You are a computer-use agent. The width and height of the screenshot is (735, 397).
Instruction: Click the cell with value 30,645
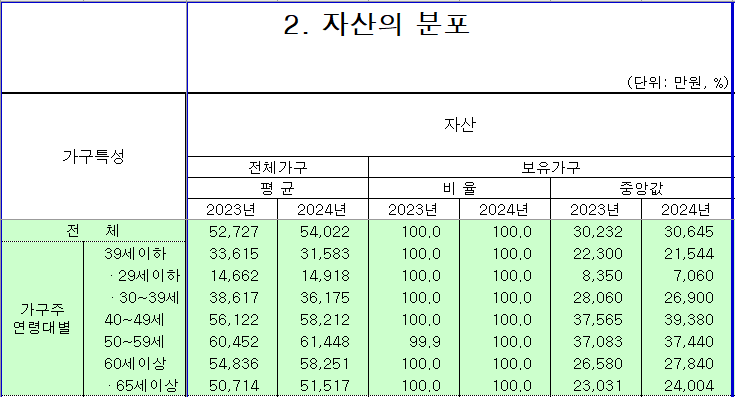click(687, 232)
